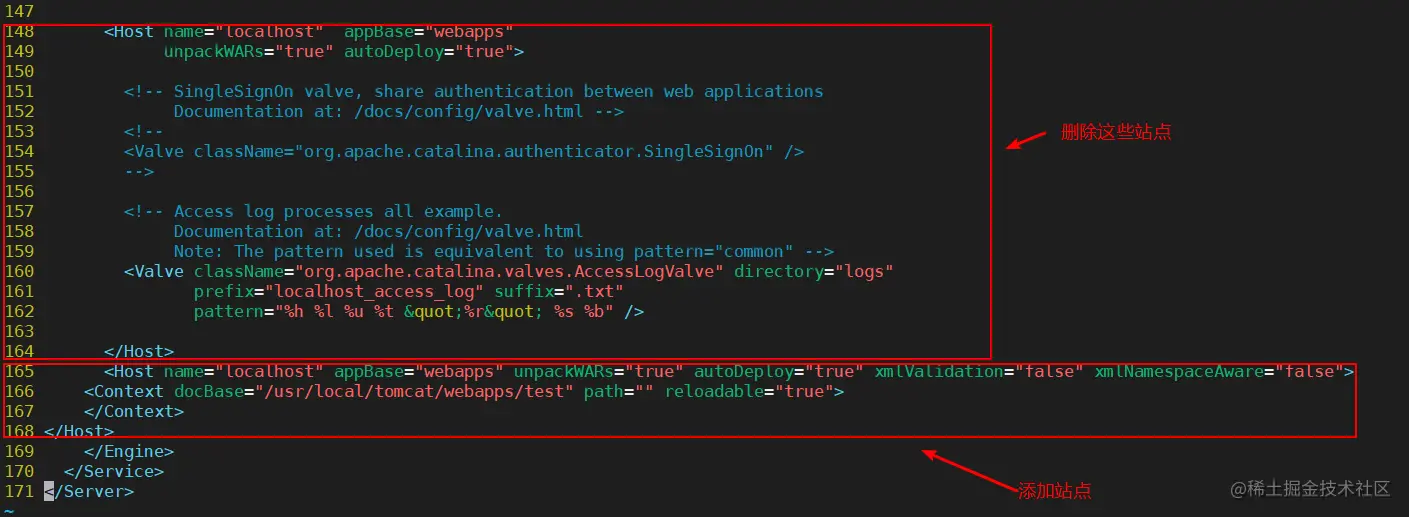Click line number 169 in the gutter
This screenshot has width=1409, height=517.
19,451
